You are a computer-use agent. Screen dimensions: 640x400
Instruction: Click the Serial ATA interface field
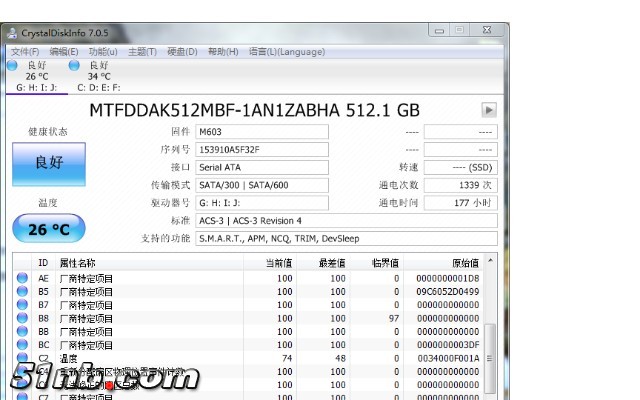coord(262,167)
